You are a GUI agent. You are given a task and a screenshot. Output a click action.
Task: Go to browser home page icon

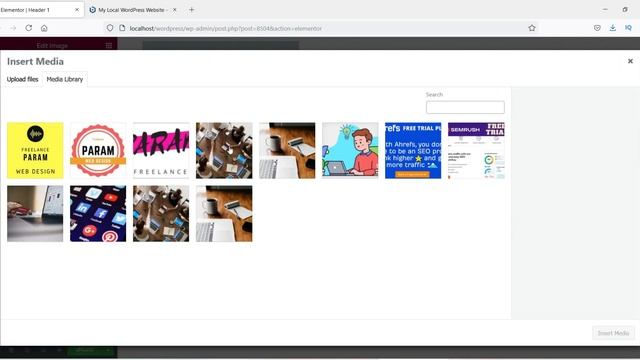point(44,28)
